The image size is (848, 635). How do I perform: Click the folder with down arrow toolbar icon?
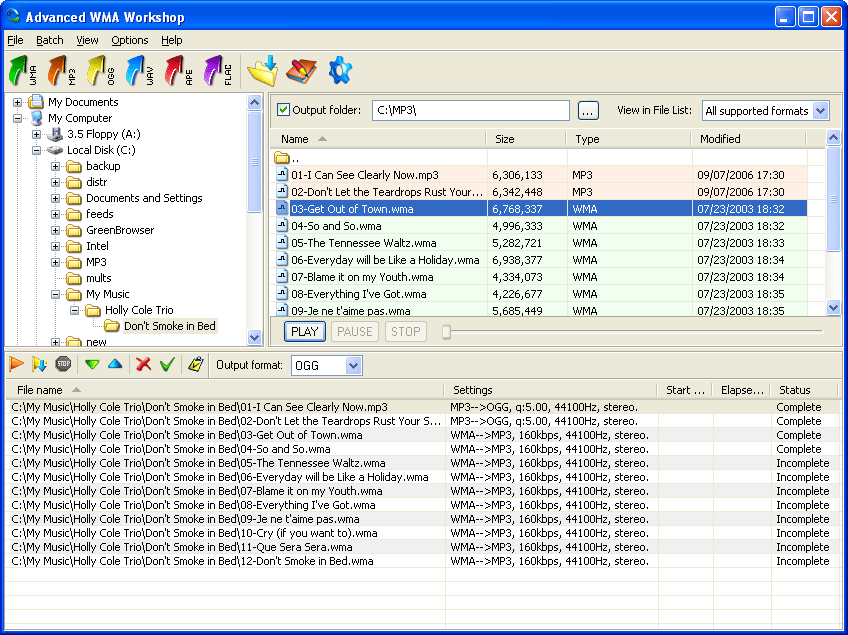coord(263,71)
